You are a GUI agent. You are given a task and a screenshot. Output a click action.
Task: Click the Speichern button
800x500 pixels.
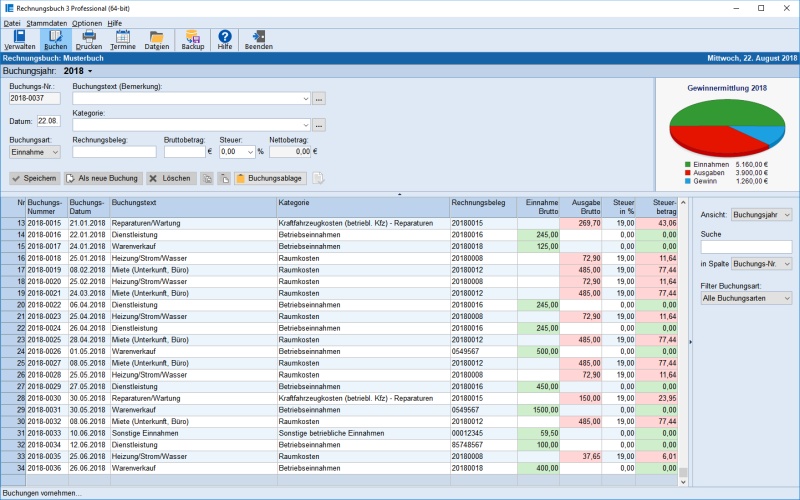tap(33, 178)
